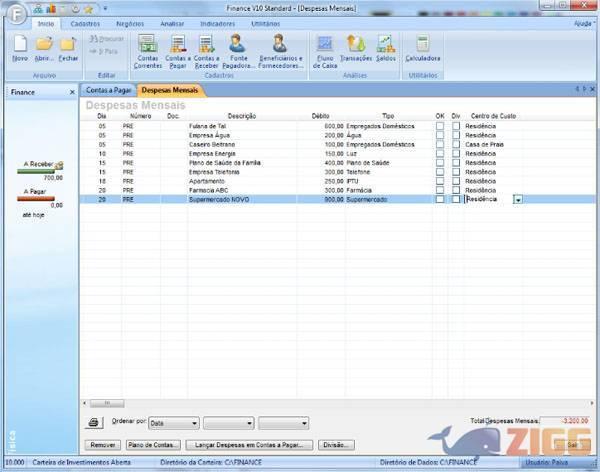Screen dimensions: 600x472
Task: Click the Remover button
Action: [x=103, y=445]
